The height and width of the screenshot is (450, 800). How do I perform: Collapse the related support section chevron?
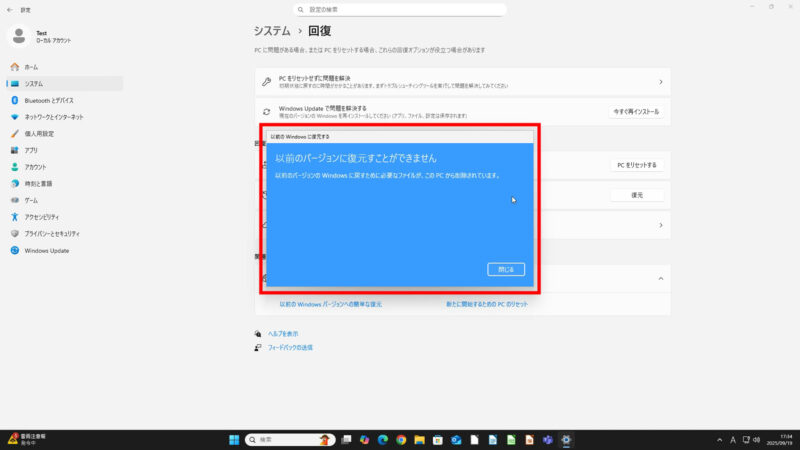(x=660, y=278)
